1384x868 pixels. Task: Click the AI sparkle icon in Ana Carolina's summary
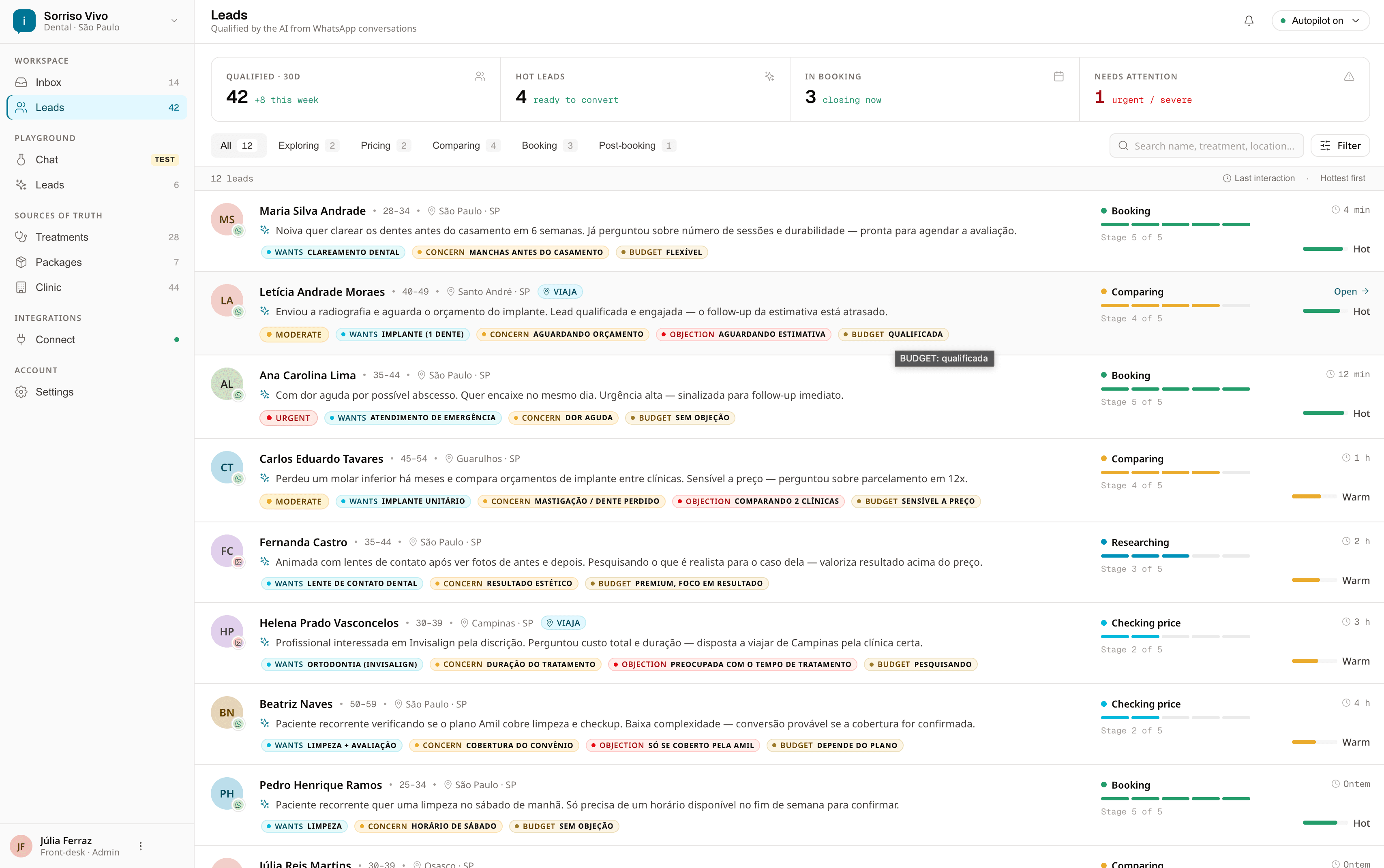pyautogui.click(x=265, y=395)
